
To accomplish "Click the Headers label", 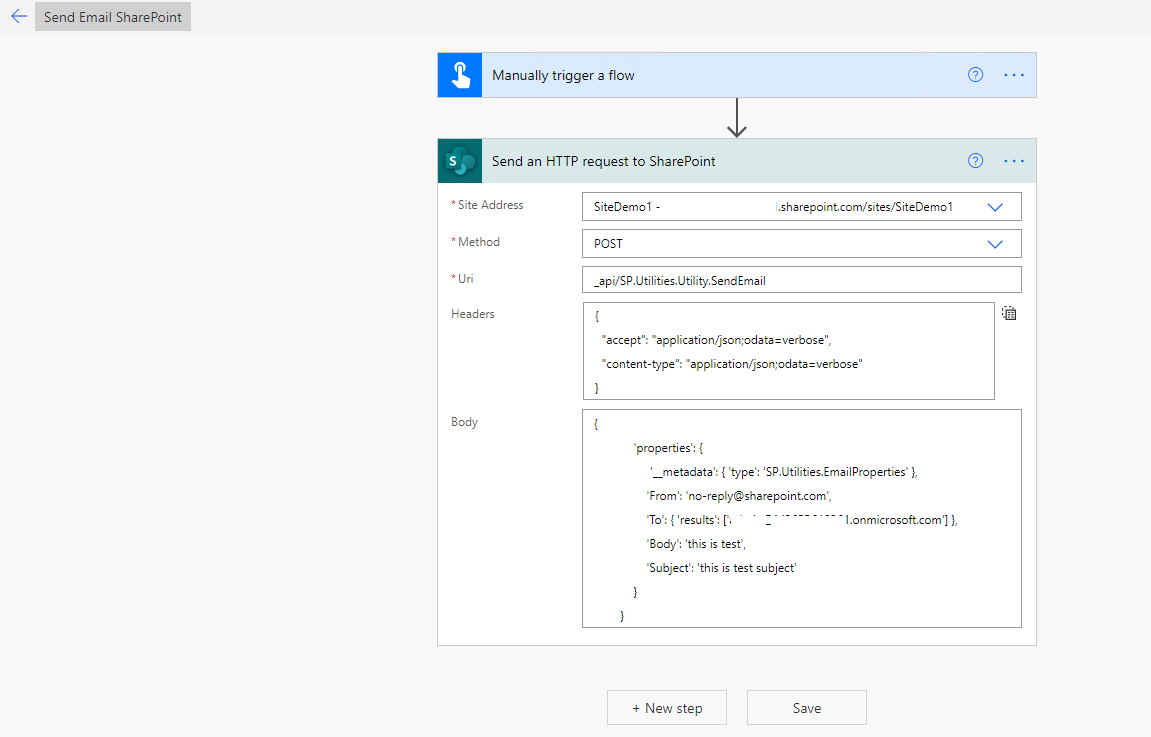I will point(473,313).
